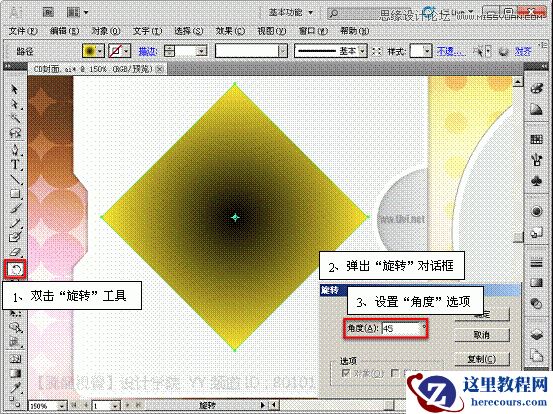Screen dimensions: 553x414
Task: Open the Transparency panel icon
Action: click(x=536, y=303)
